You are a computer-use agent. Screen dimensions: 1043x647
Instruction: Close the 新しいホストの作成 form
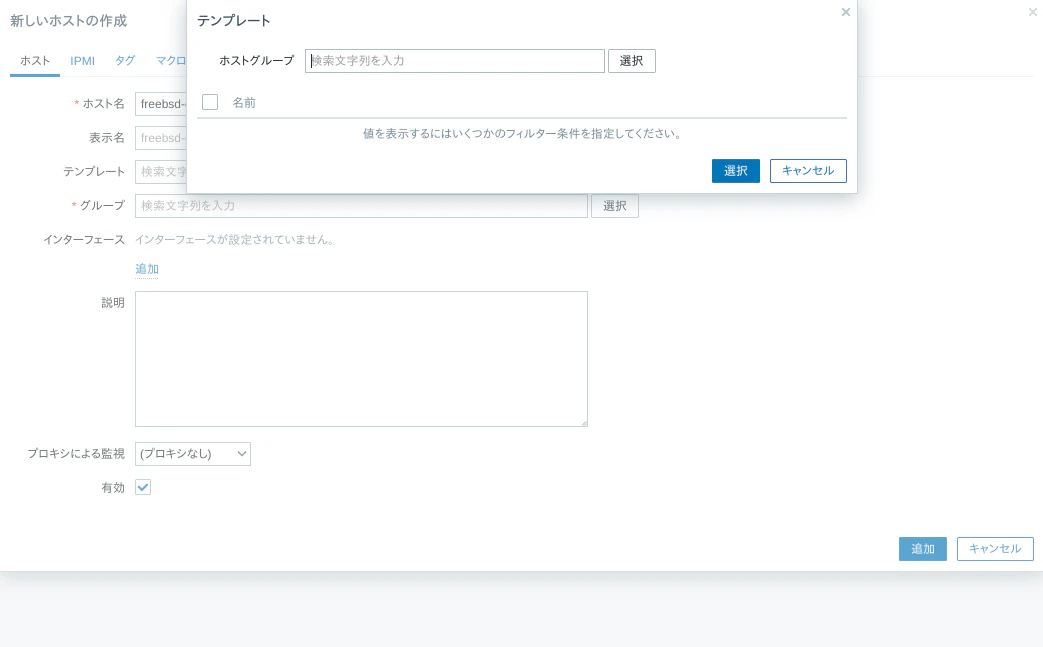pos(1032,12)
